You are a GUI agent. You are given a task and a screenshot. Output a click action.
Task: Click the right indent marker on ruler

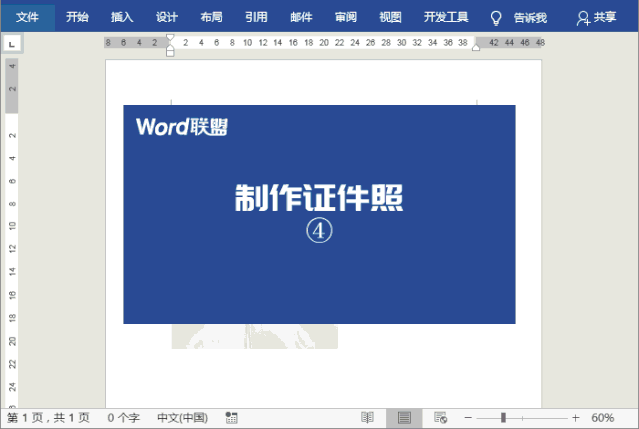tap(476, 48)
